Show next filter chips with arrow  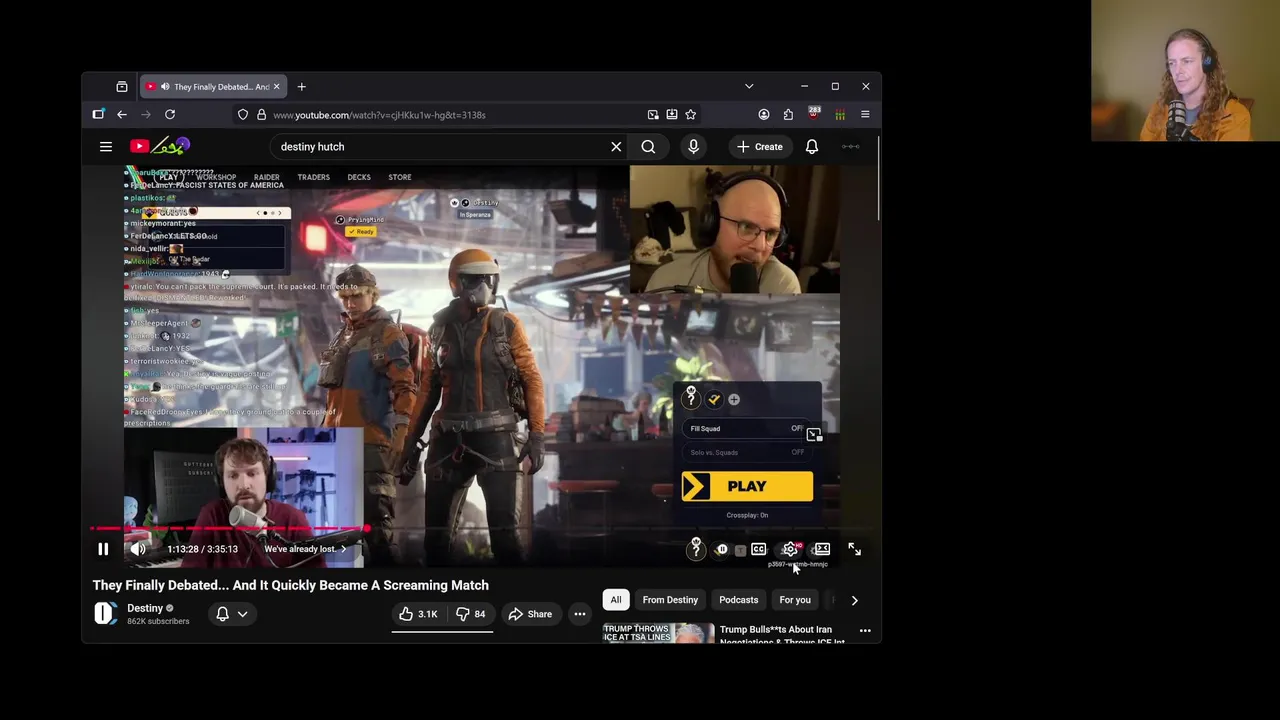(854, 600)
